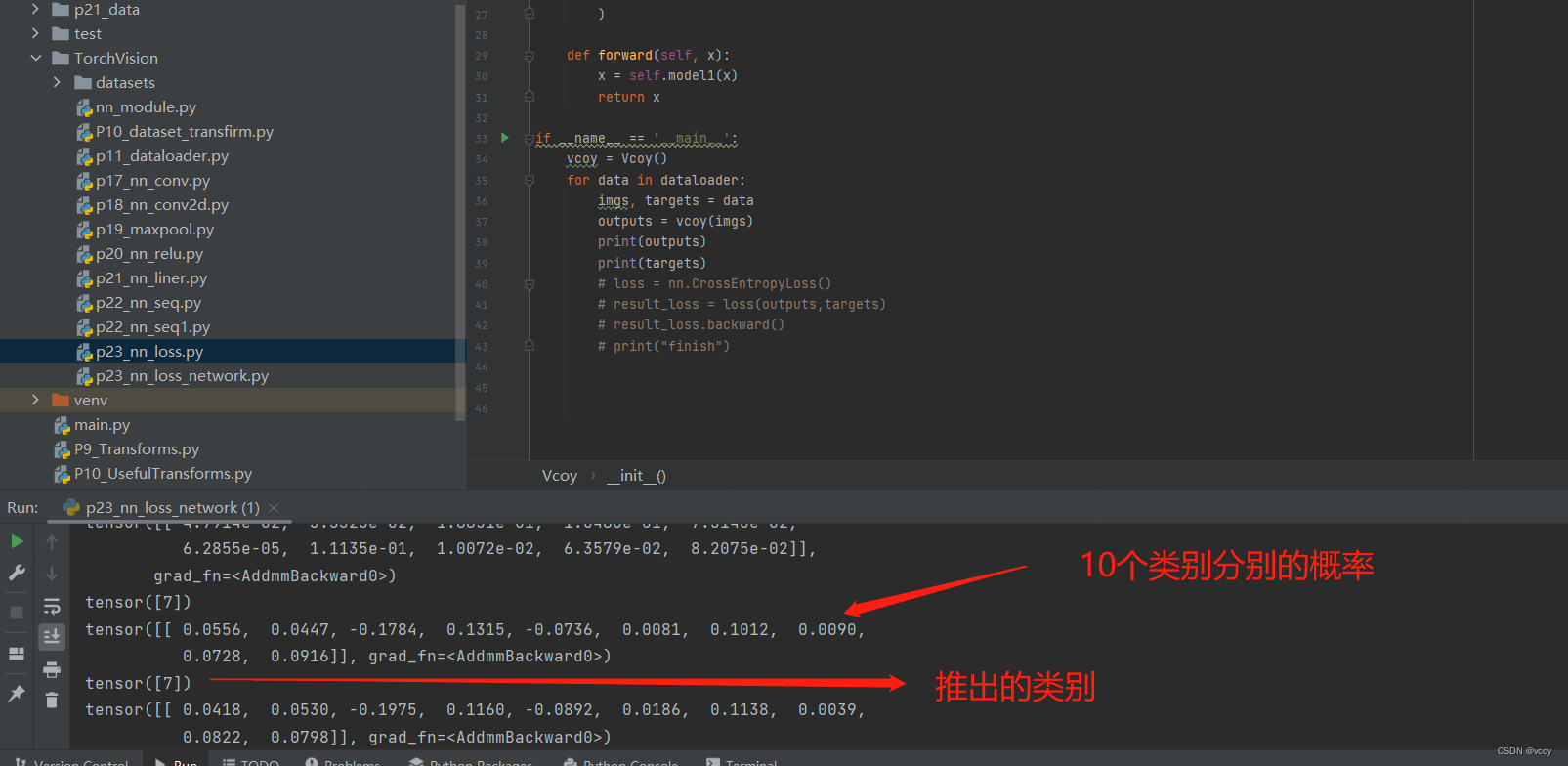Expand the venv folder
The height and width of the screenshot is (766, 1568).
[35, 400]
